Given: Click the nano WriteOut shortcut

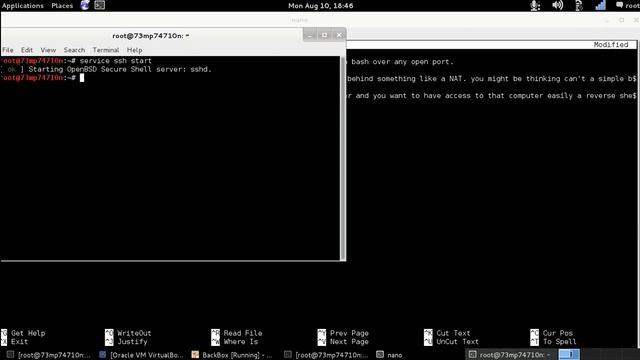Looking at the screenshot, I should point(128,333).
